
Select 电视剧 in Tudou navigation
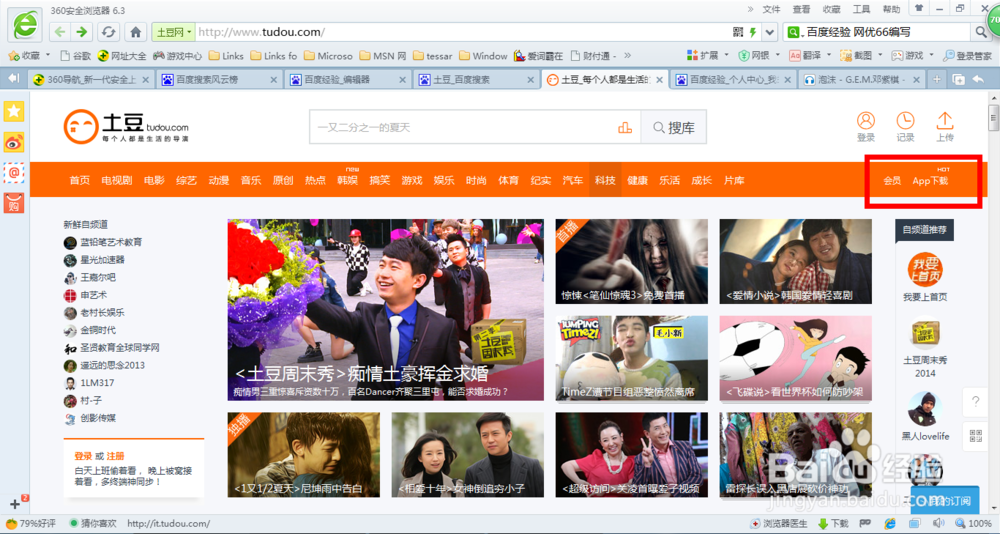[x=116, y=181]
